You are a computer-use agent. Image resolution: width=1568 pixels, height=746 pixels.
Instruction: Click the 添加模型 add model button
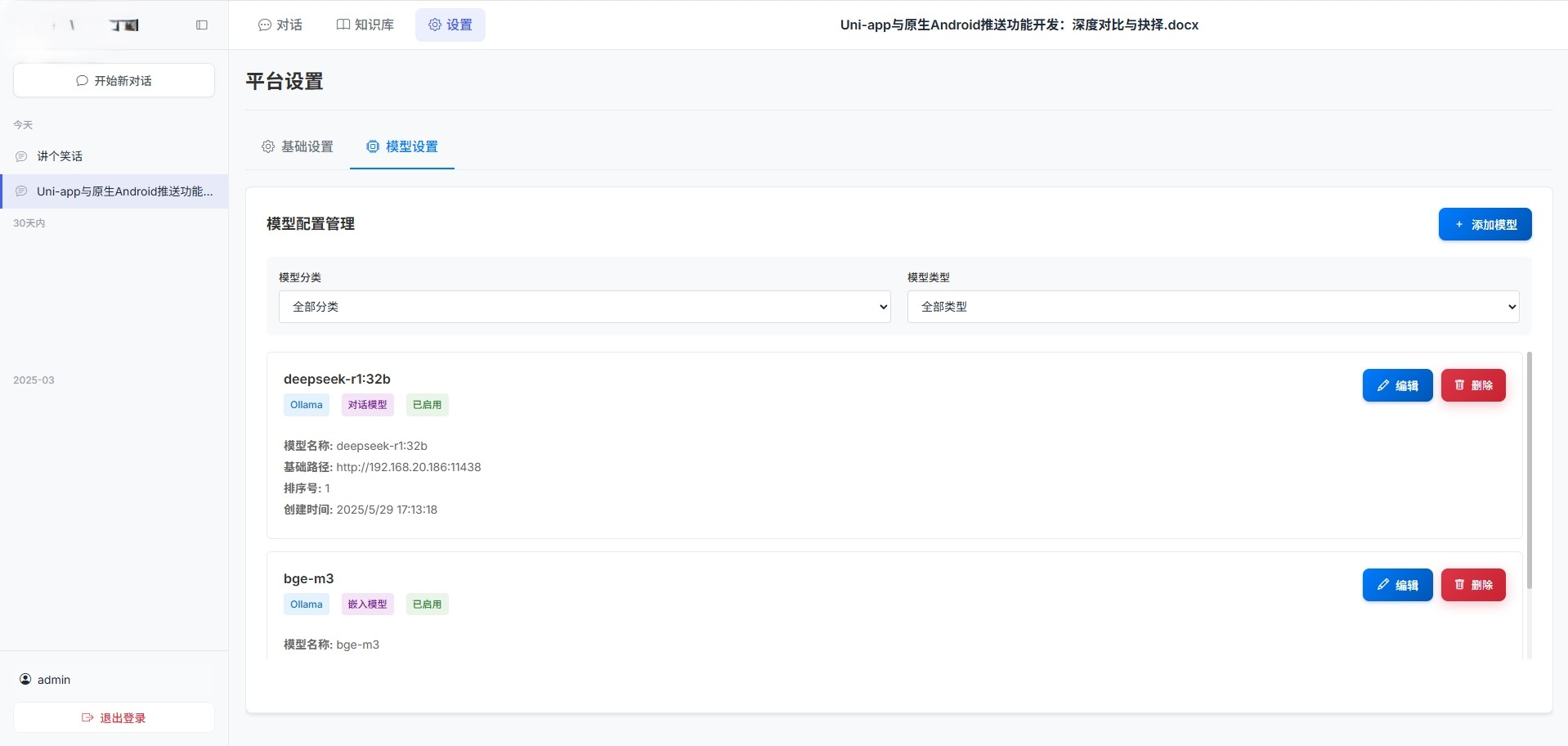pos(1485,223)
